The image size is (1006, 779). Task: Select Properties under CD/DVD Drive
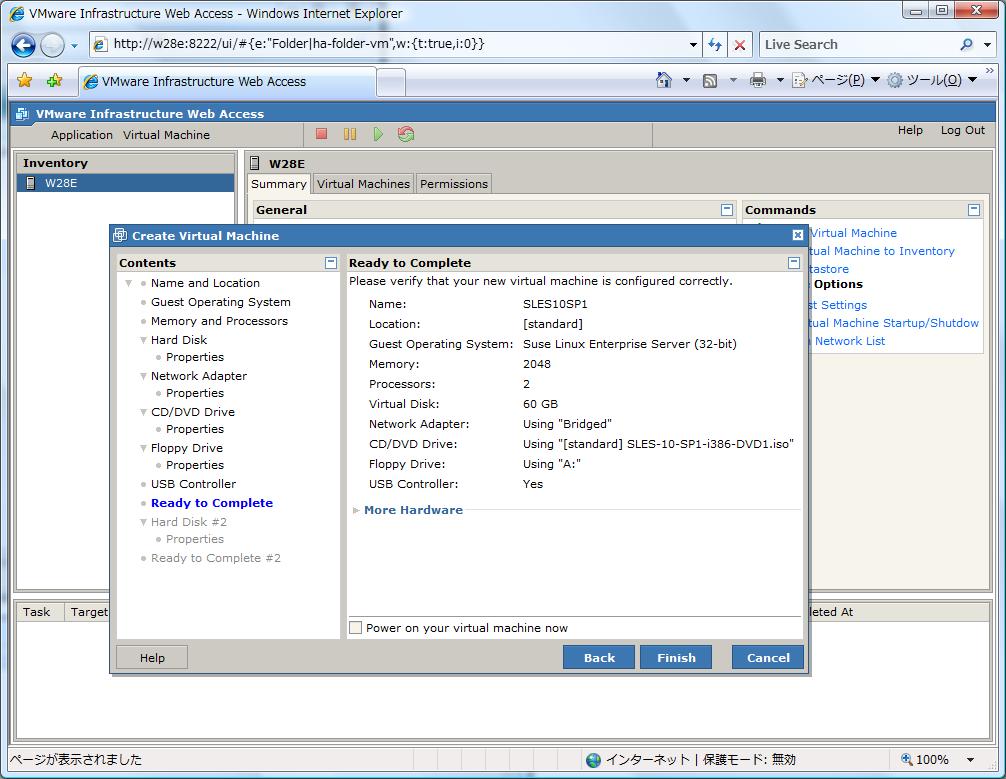(195, 429)
